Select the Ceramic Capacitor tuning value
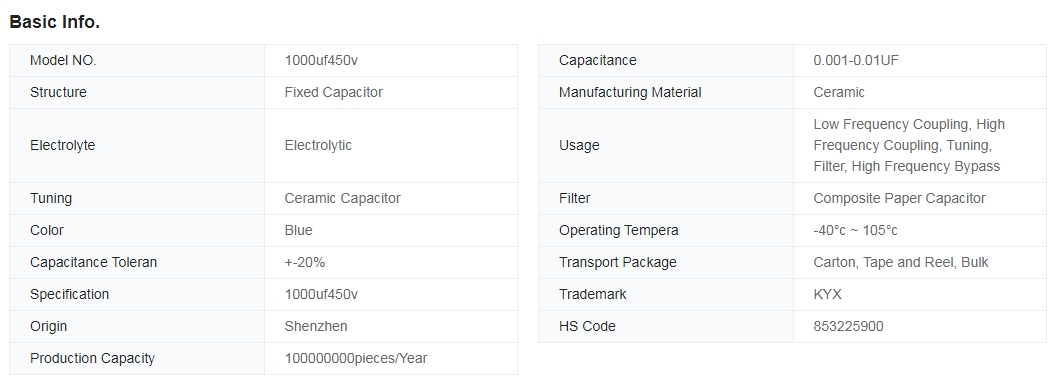This screenshot has height=380, width=1058. pyautogui.click(x=342, y=198)
